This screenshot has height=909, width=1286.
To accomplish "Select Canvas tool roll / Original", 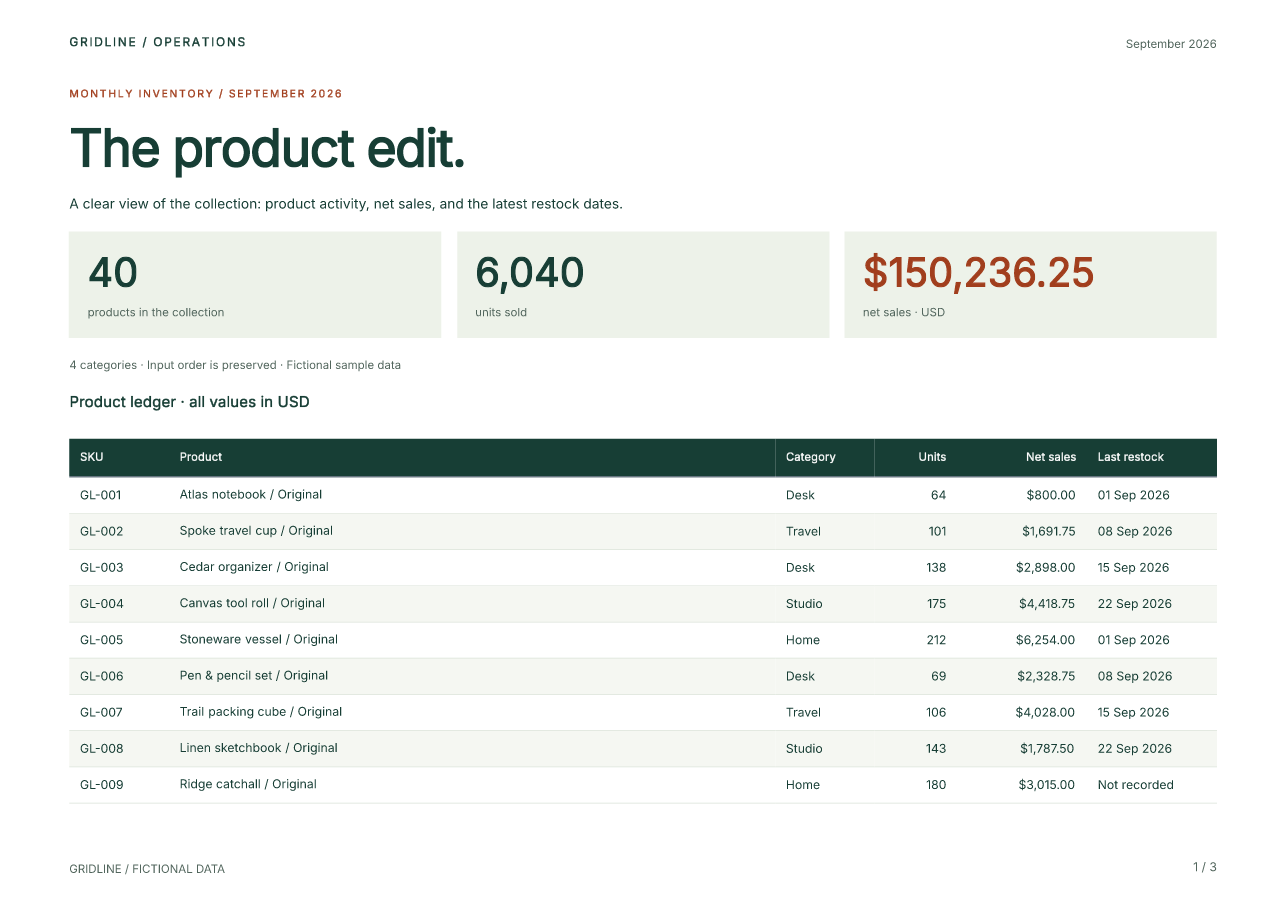I will pos(252,603).
